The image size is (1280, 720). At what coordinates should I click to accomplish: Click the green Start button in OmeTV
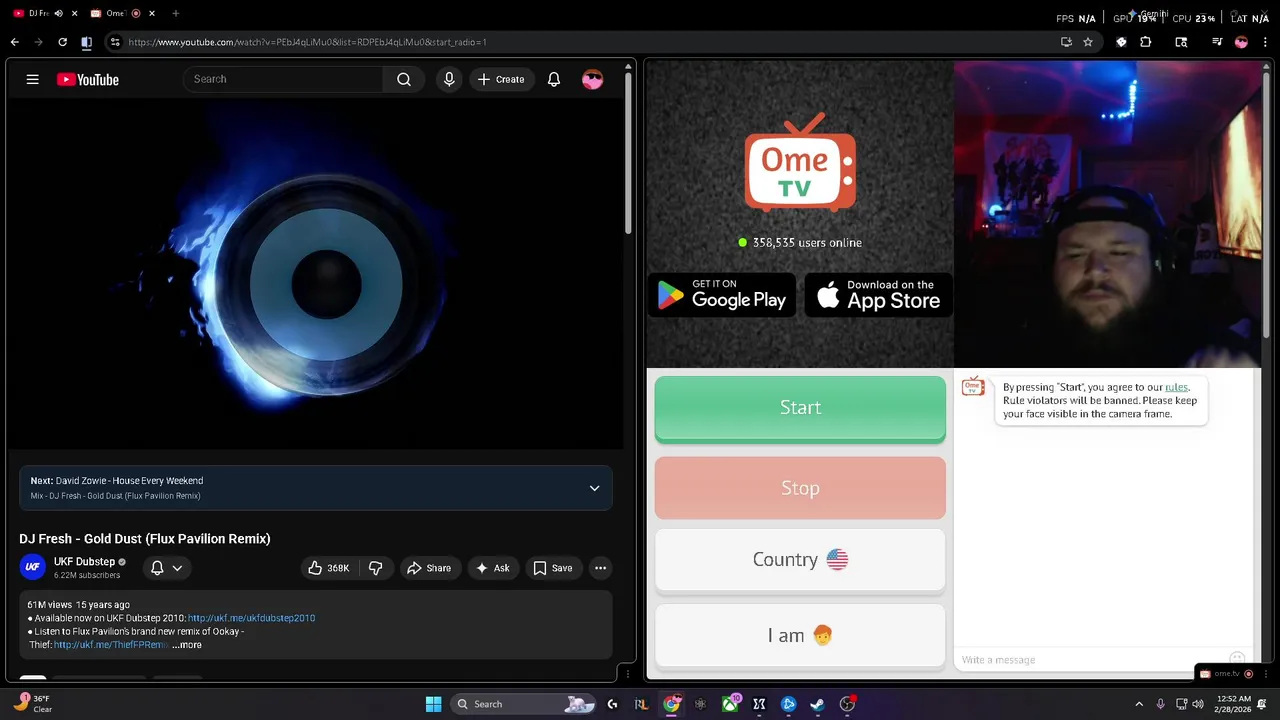click(800, 408)
